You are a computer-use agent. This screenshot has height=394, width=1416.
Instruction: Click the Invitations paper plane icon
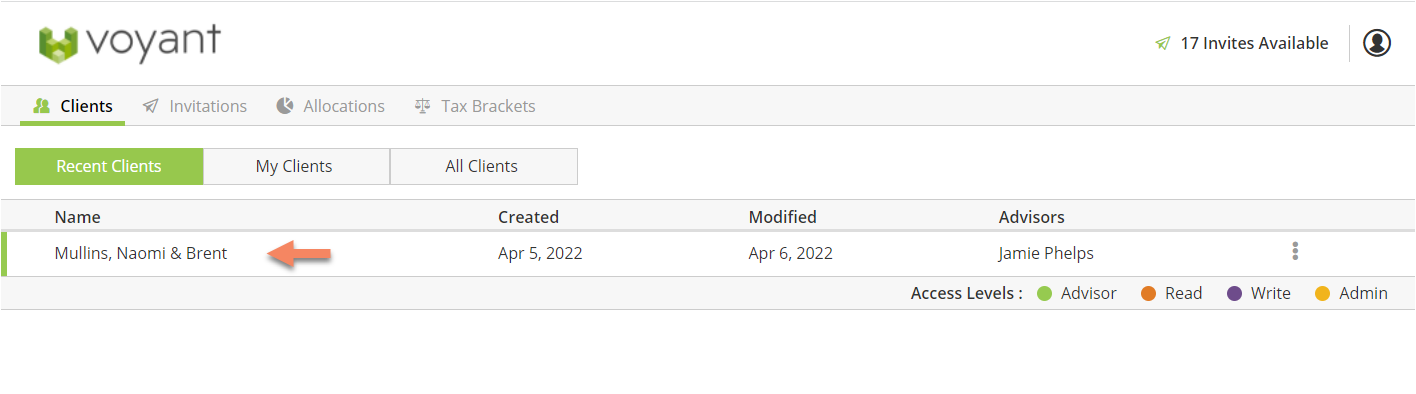pyautogui.click(x=150, y=106)
